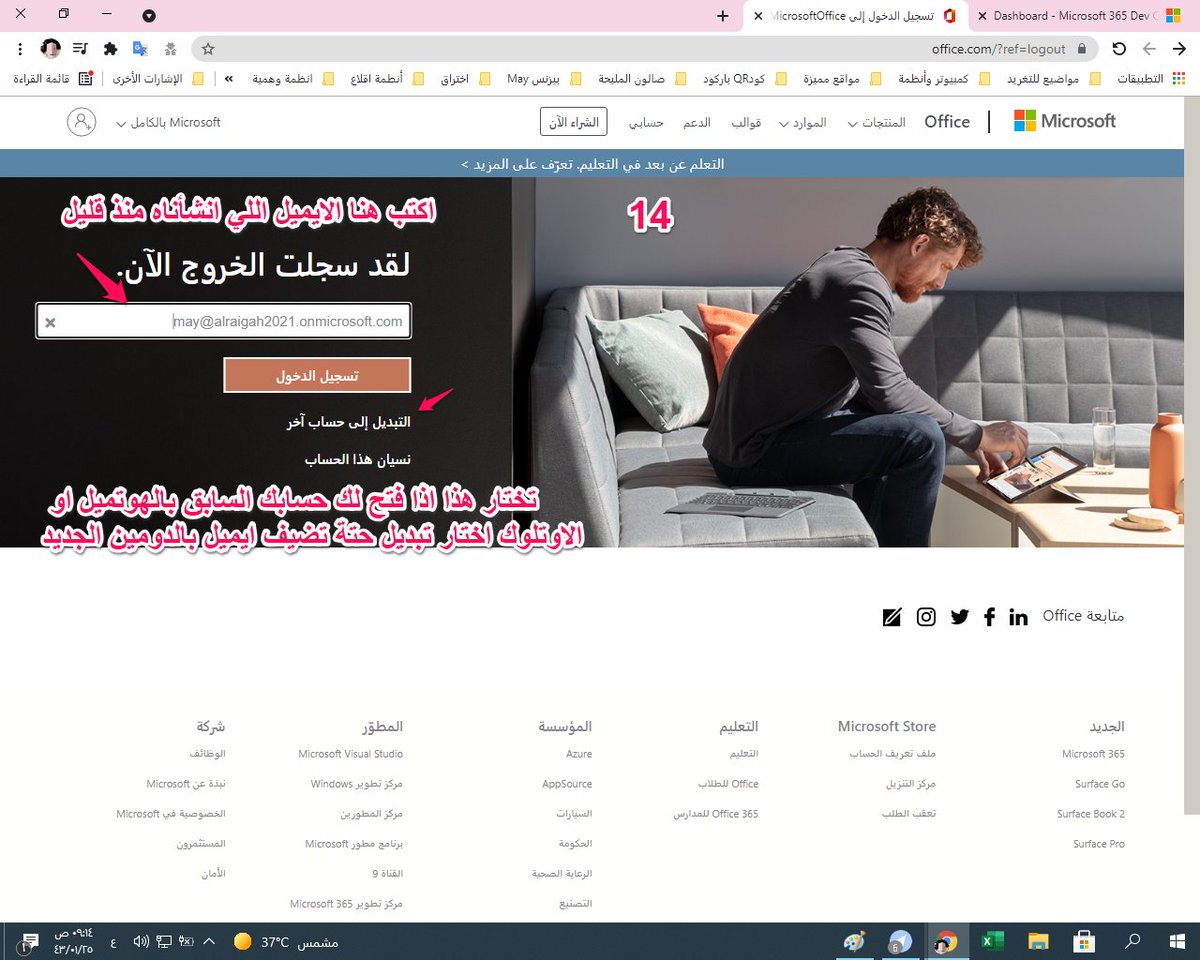
Task: Open the Azure footer link
Action: (579, 754)
